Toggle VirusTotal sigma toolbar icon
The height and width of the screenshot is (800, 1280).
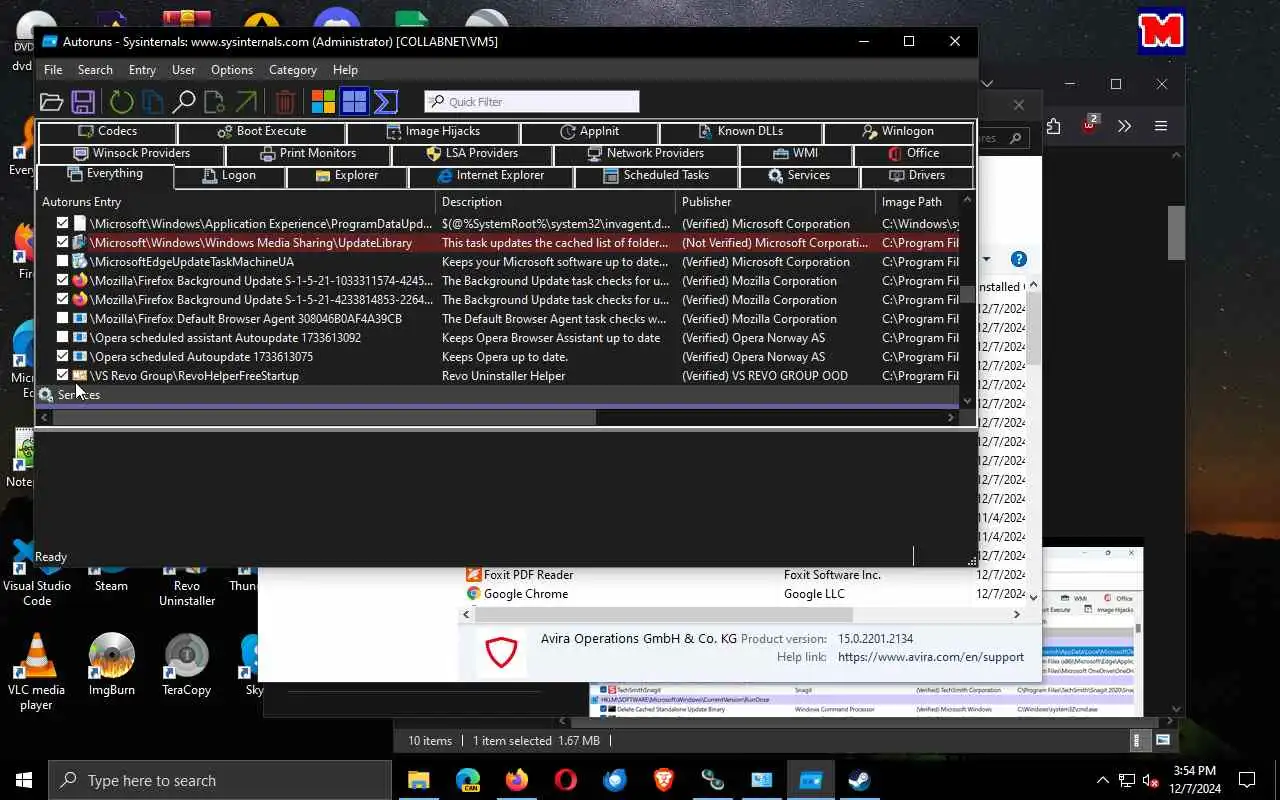point(386,102)
